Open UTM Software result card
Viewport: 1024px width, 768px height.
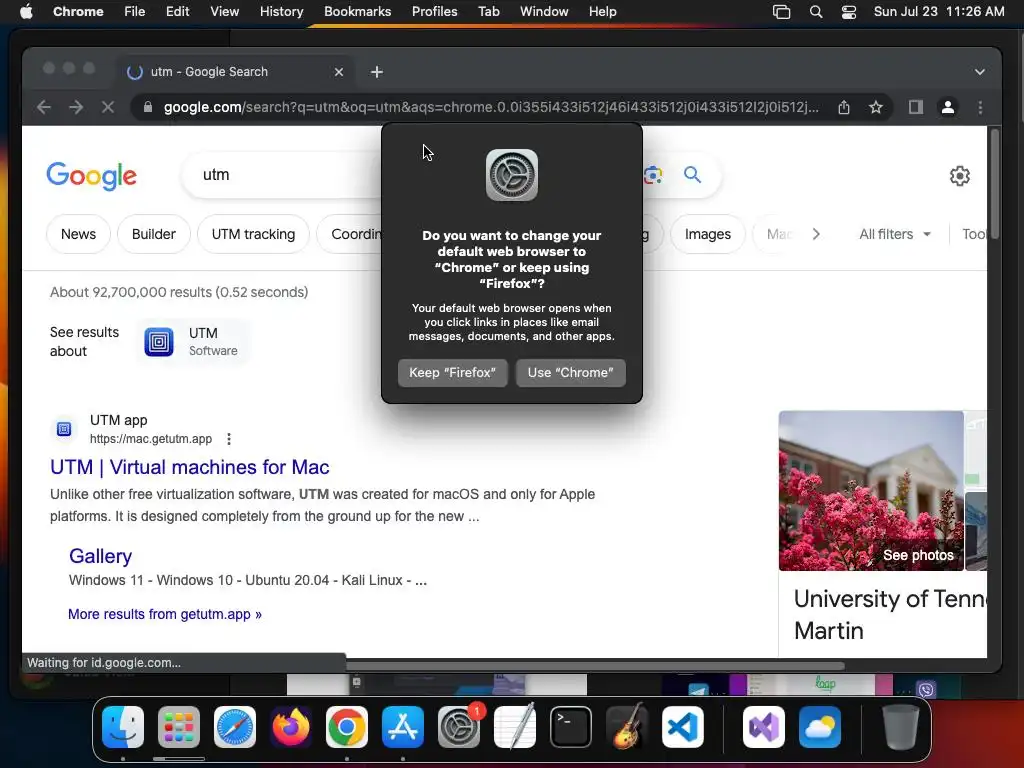[x=193, y=342]
